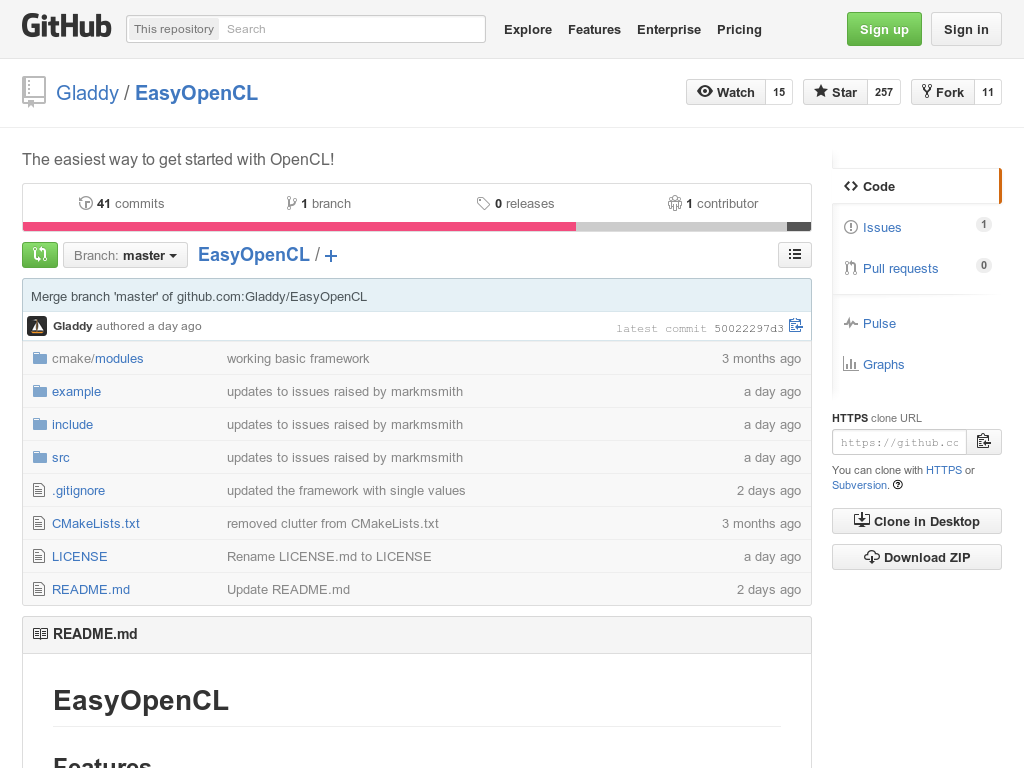Click the book icon in README.md header
Screen dimensions: 1024x768
40,633
